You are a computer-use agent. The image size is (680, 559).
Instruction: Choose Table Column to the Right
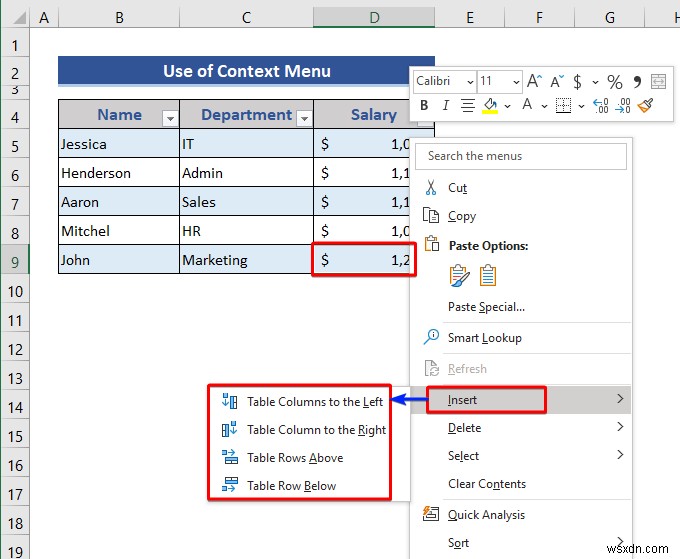coord(316,430)
